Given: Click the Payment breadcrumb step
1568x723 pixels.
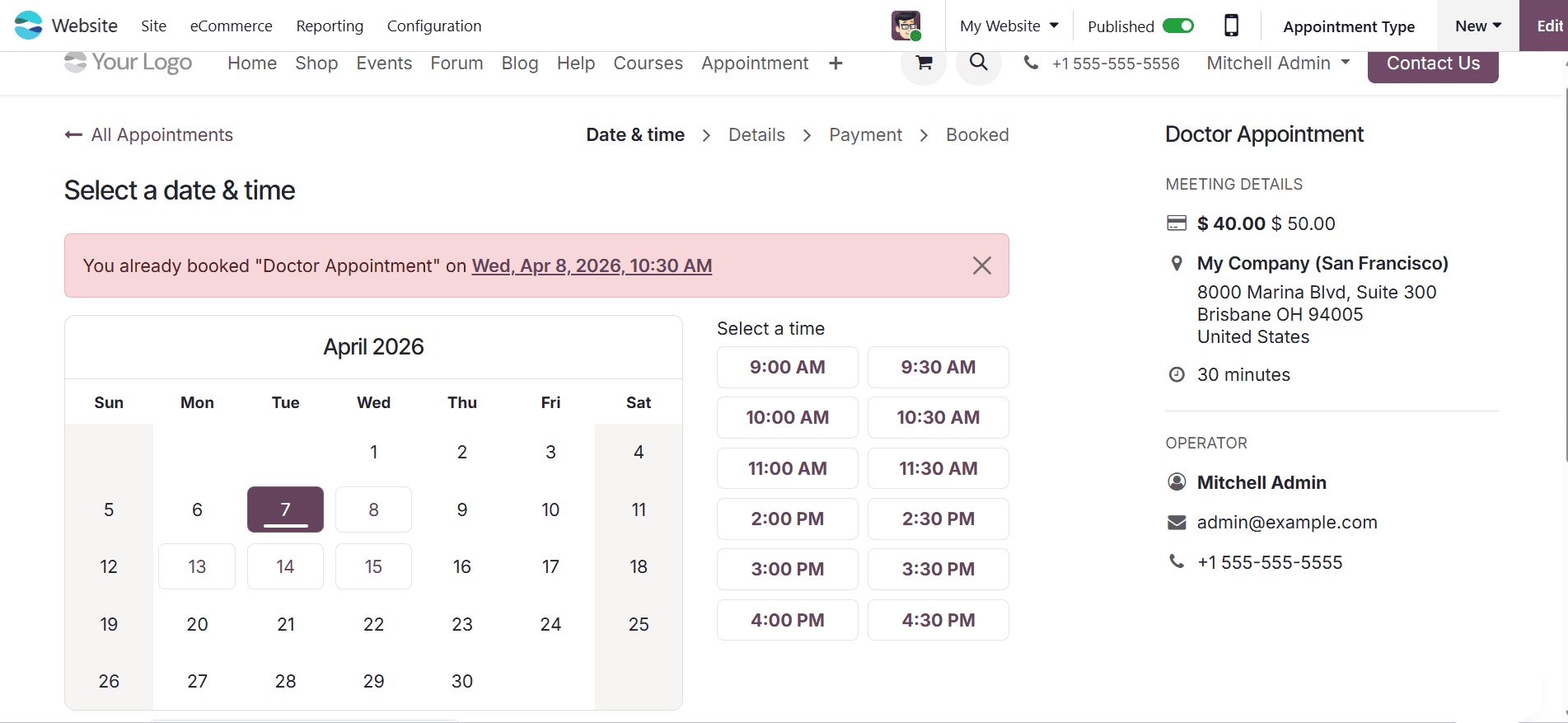Looking at the screenshot, I should click(x=865, y=134).
